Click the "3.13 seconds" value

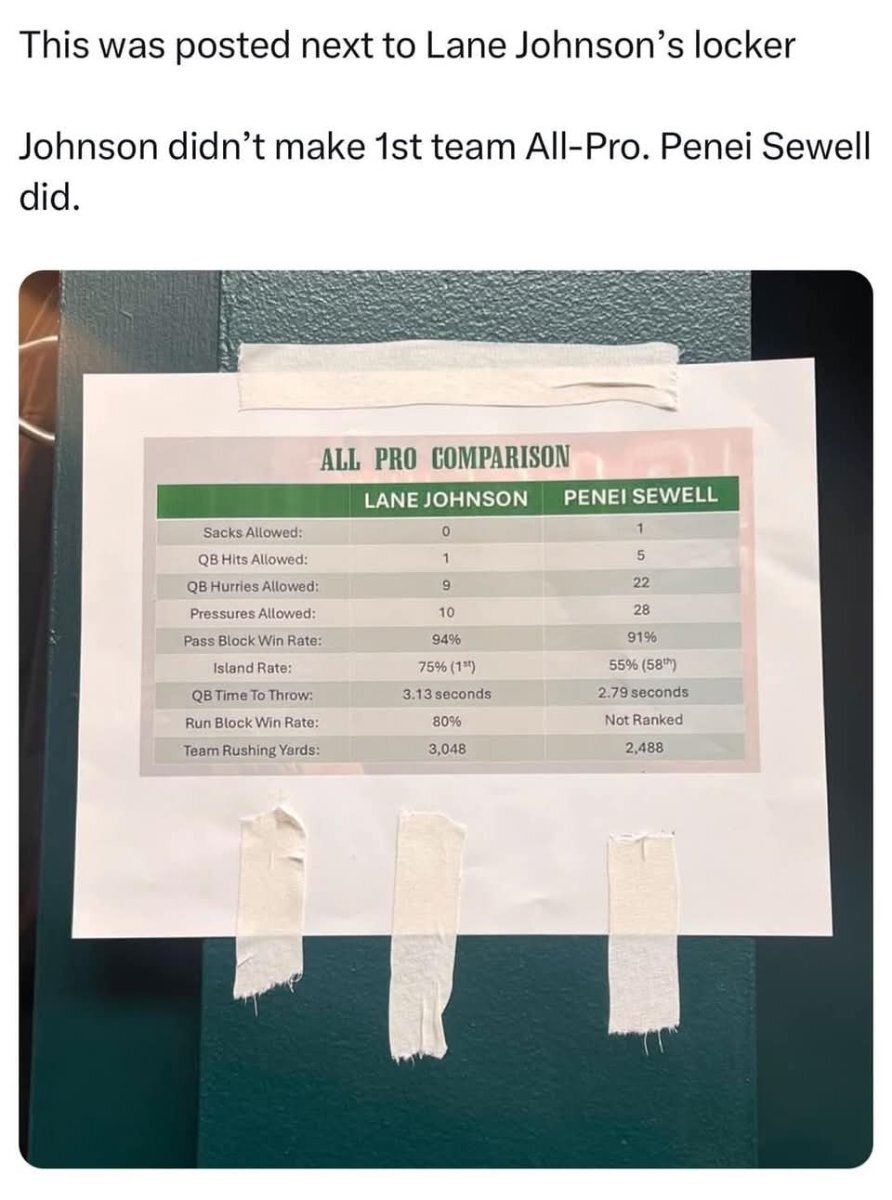tap(446, 693)
